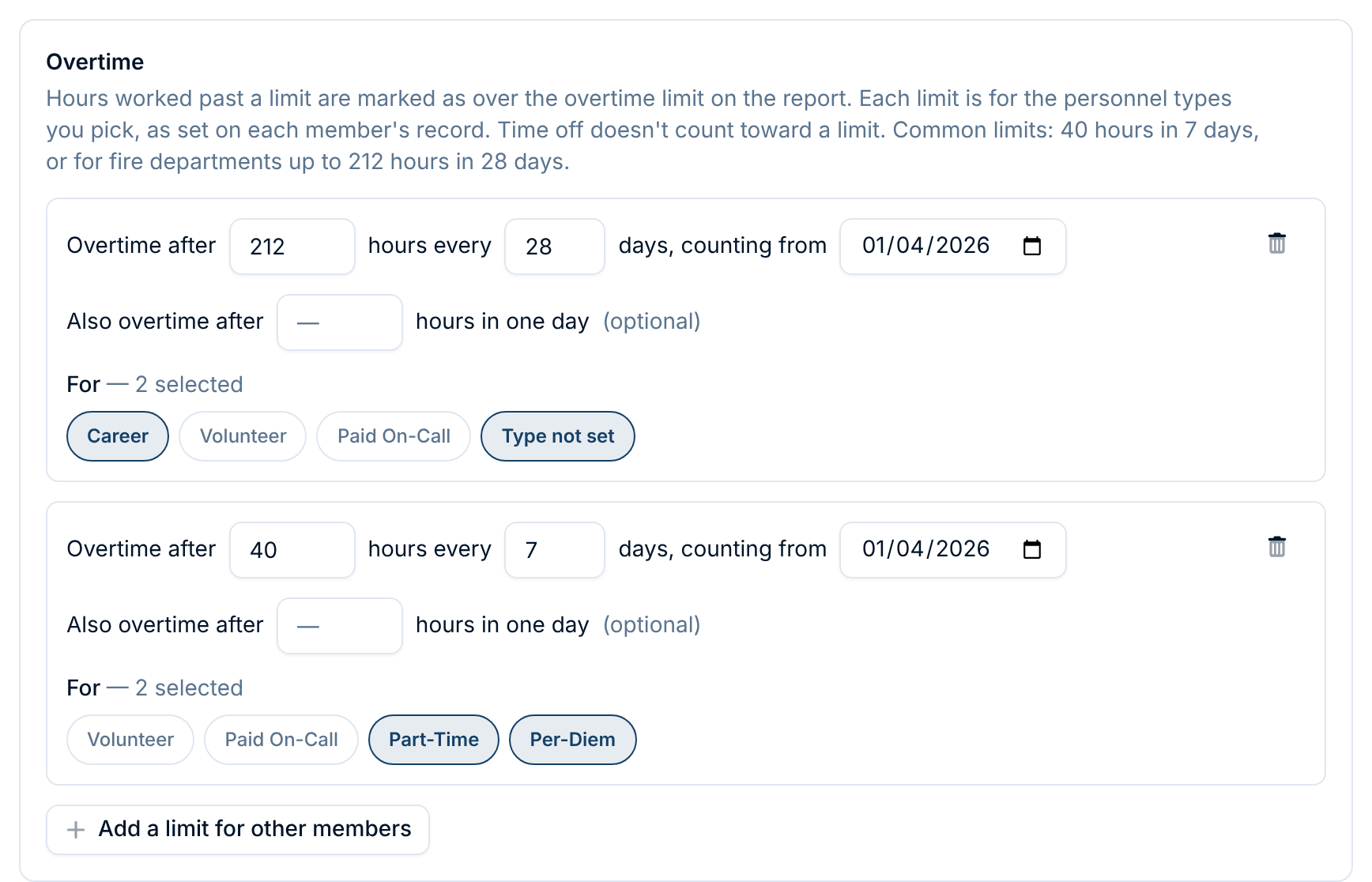Click the '(optional)' label in 40-hour limit
Image resolution: width=1372 pixels, height=882 pixels.
pyautogui.click(x=652, y=625)
